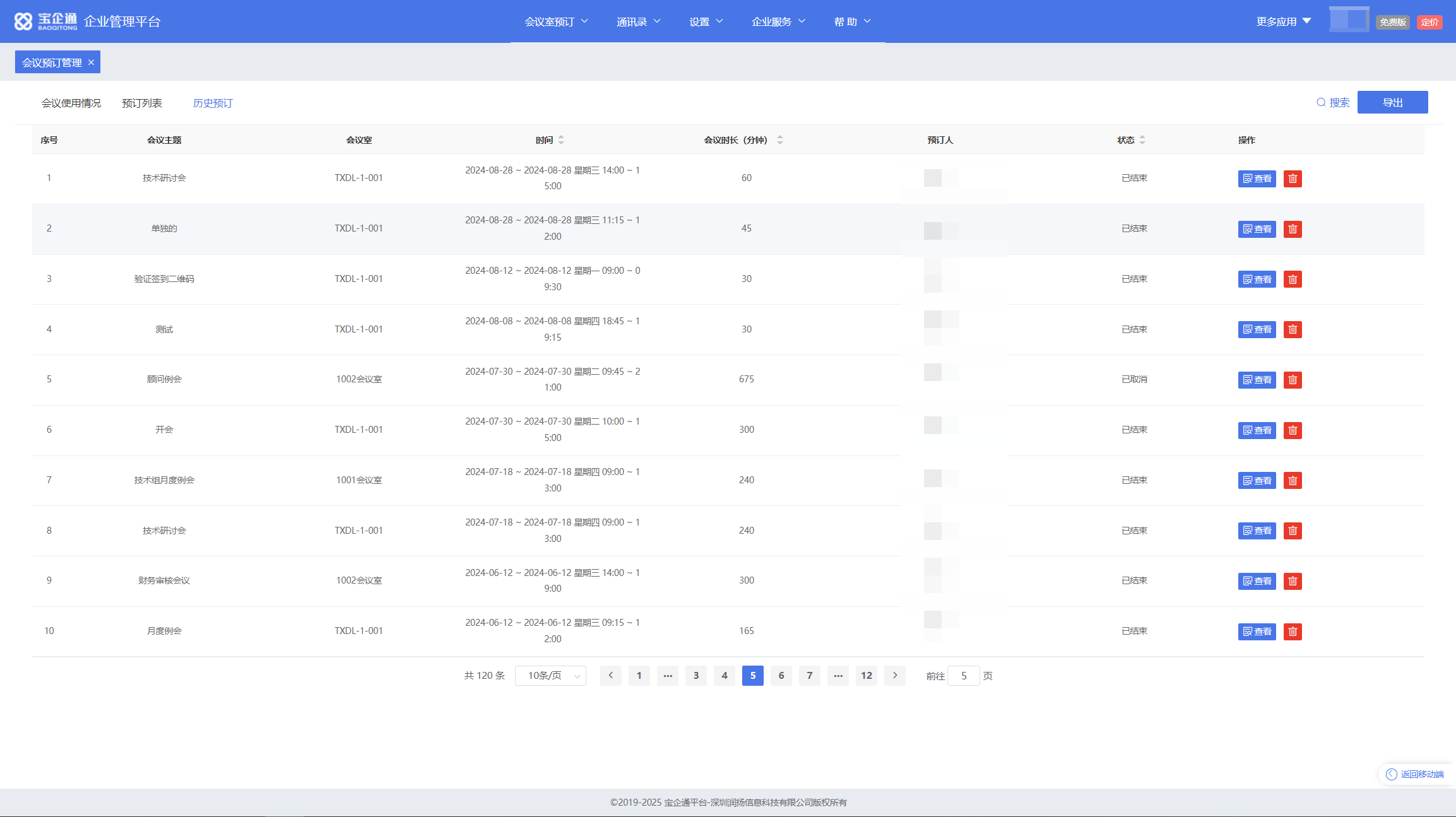
Task: Open 更多应用 dropdown
Action: (x=1283, y=22)
